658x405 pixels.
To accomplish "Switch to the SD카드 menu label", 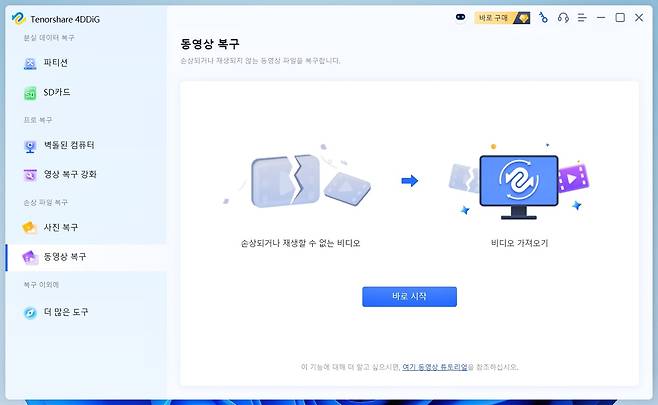I will pyautogui.click(x=57, y=92).
